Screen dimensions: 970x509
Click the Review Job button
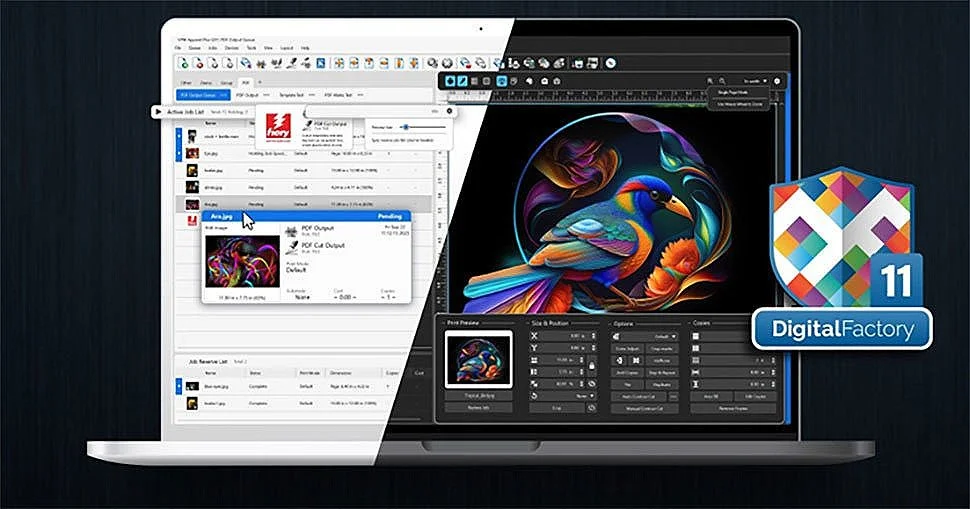(x=479, y=408)
